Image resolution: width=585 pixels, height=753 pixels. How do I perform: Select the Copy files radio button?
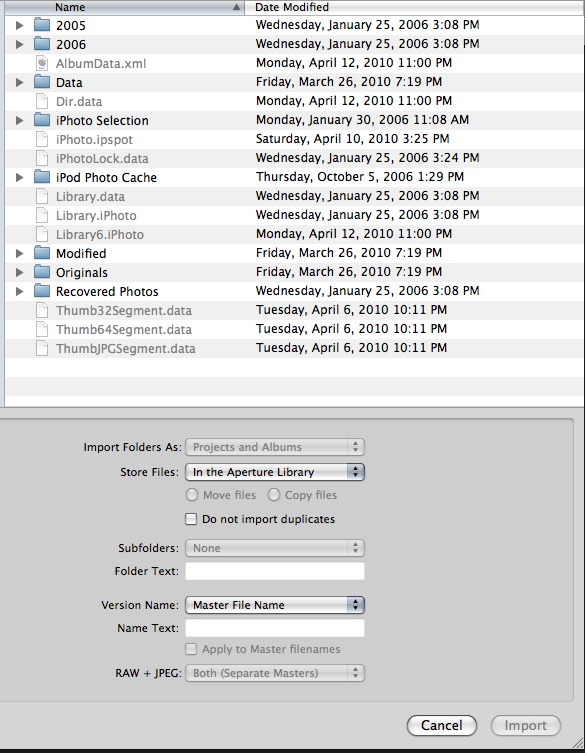(x=274, y=495)
